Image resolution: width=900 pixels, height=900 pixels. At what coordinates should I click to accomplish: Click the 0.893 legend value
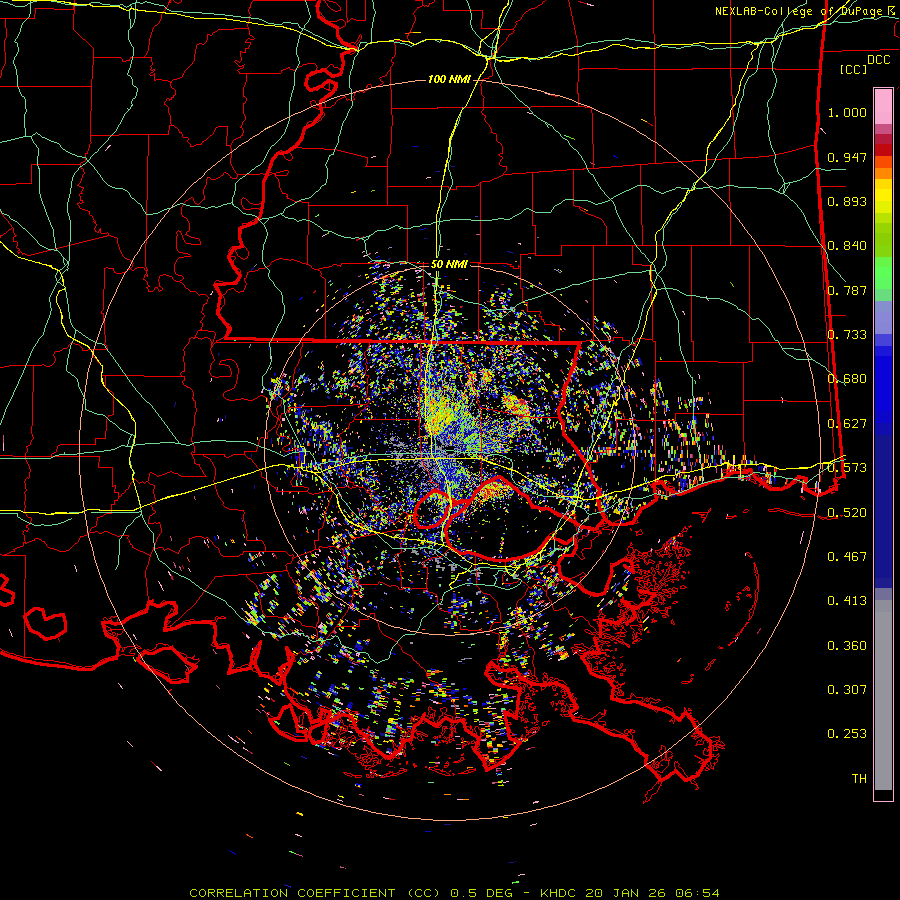[x=847, y=201]
